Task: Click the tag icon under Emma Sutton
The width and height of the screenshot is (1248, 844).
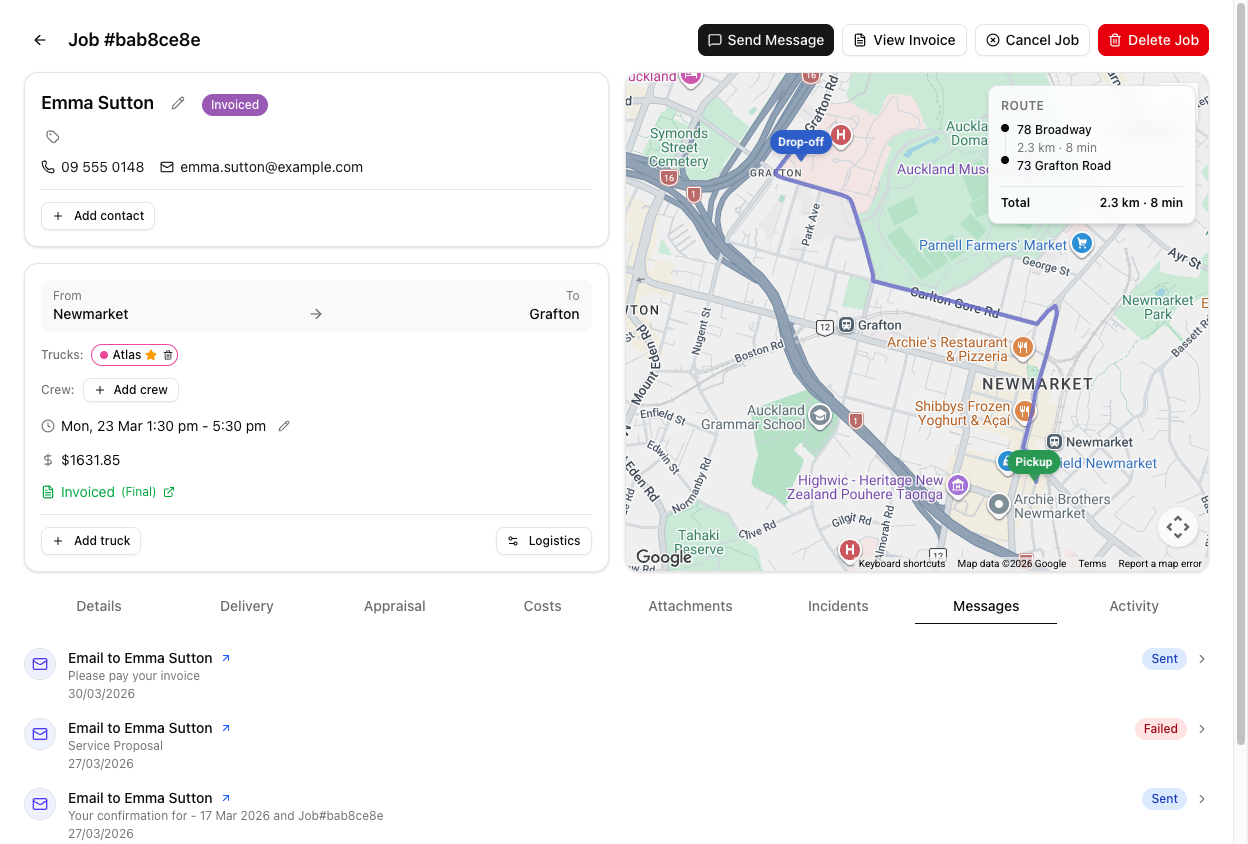Action: pyautogui.click(x=53, y=137)
